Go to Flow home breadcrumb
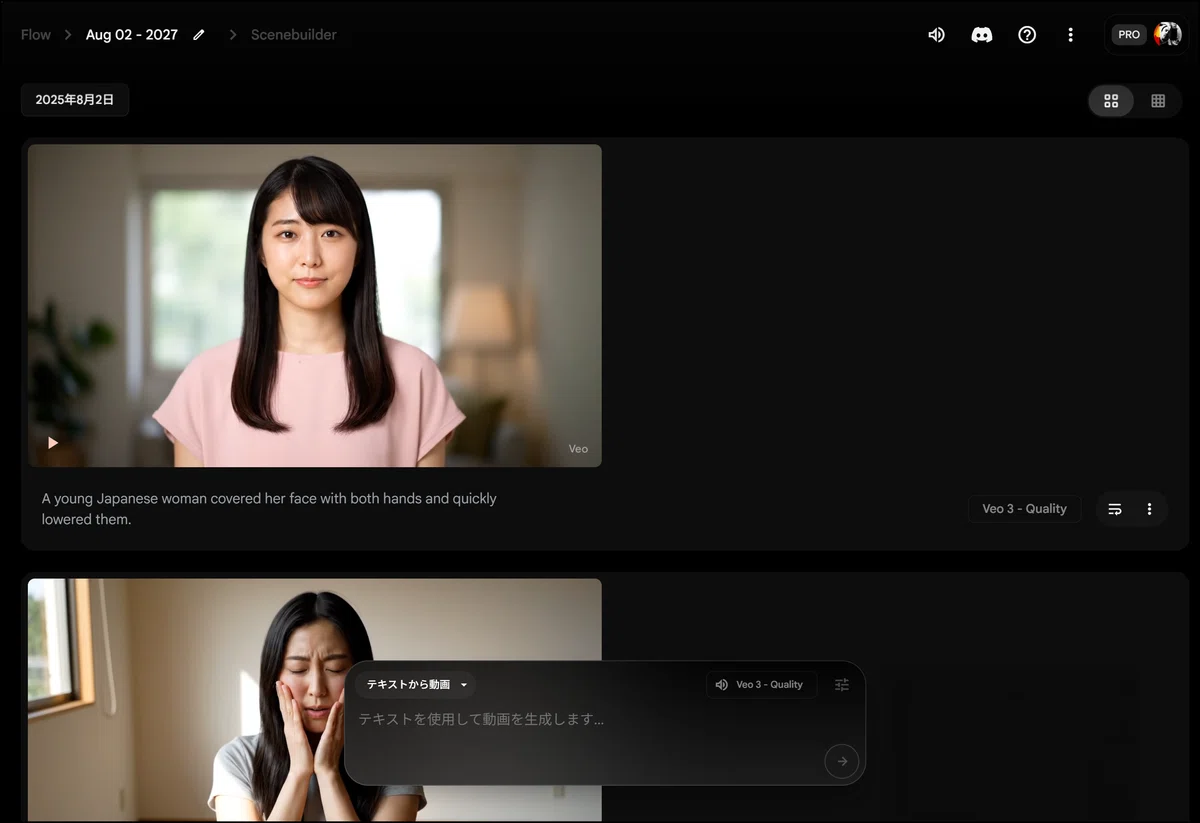The image size is (1200, 823). 36,35
